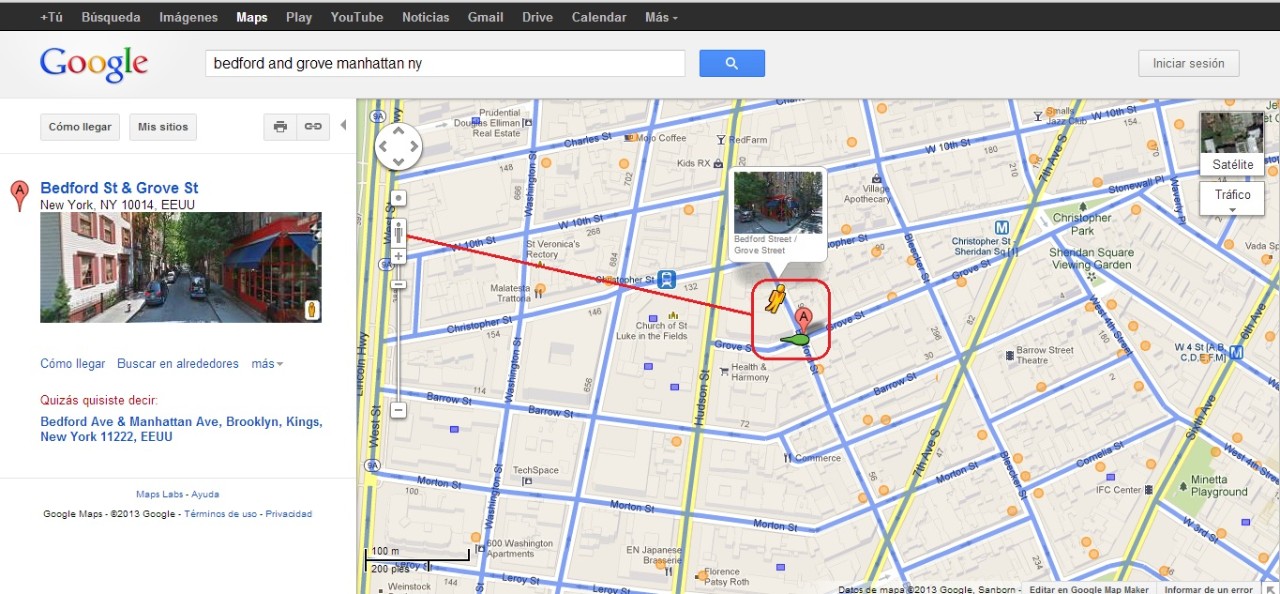The width and height of the screenshot is (1280, 594).
Task: Click the Street View pegman on zoom control
Action: pos(399,234)
